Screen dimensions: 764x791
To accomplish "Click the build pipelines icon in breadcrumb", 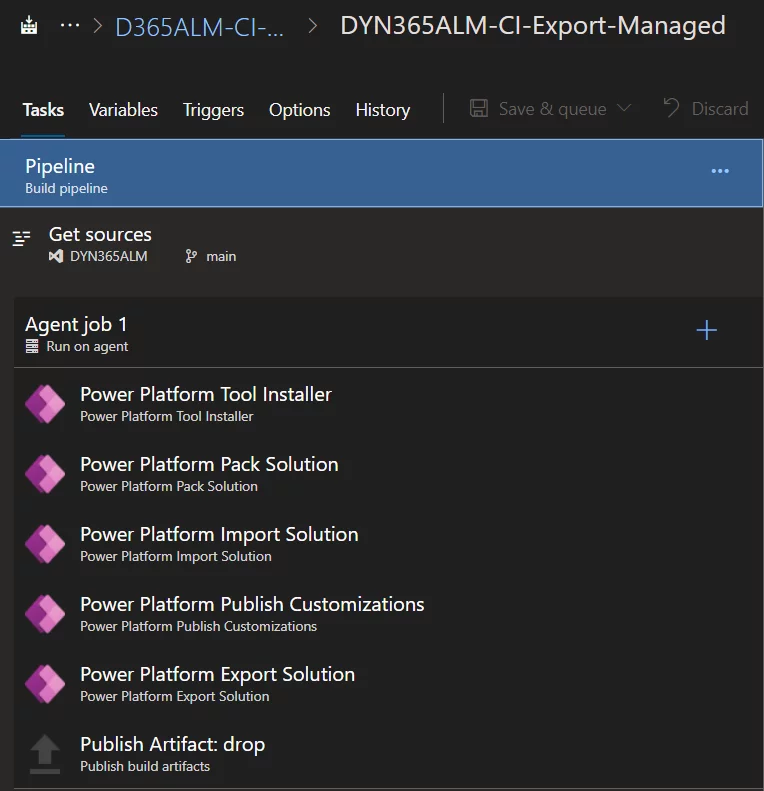I will point(29,25).
